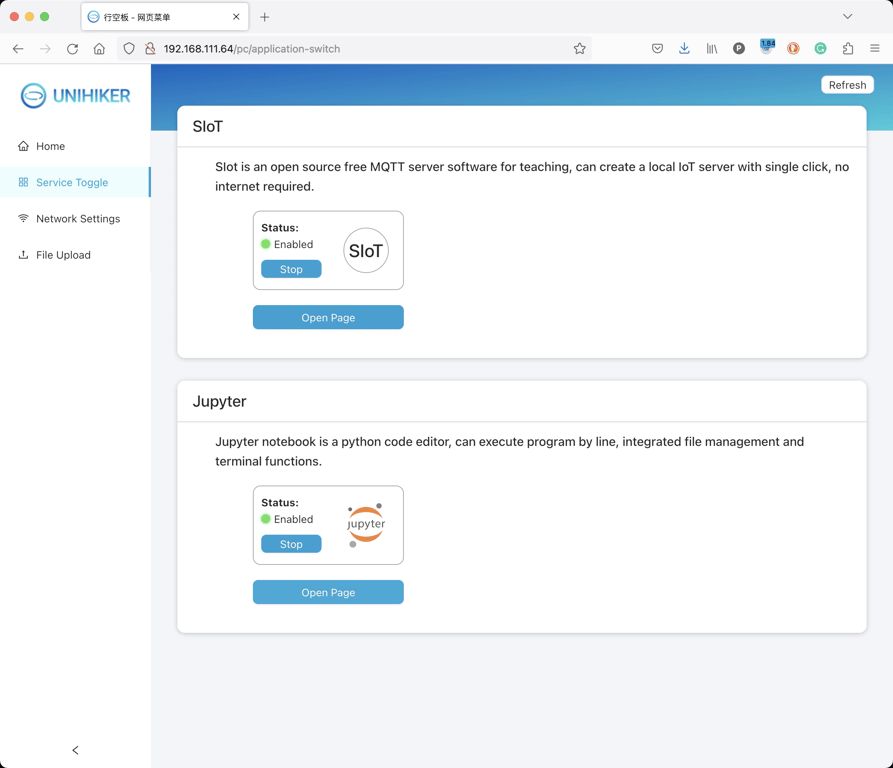Click the Home house icon in sidebar

click(x=23, y=146)
